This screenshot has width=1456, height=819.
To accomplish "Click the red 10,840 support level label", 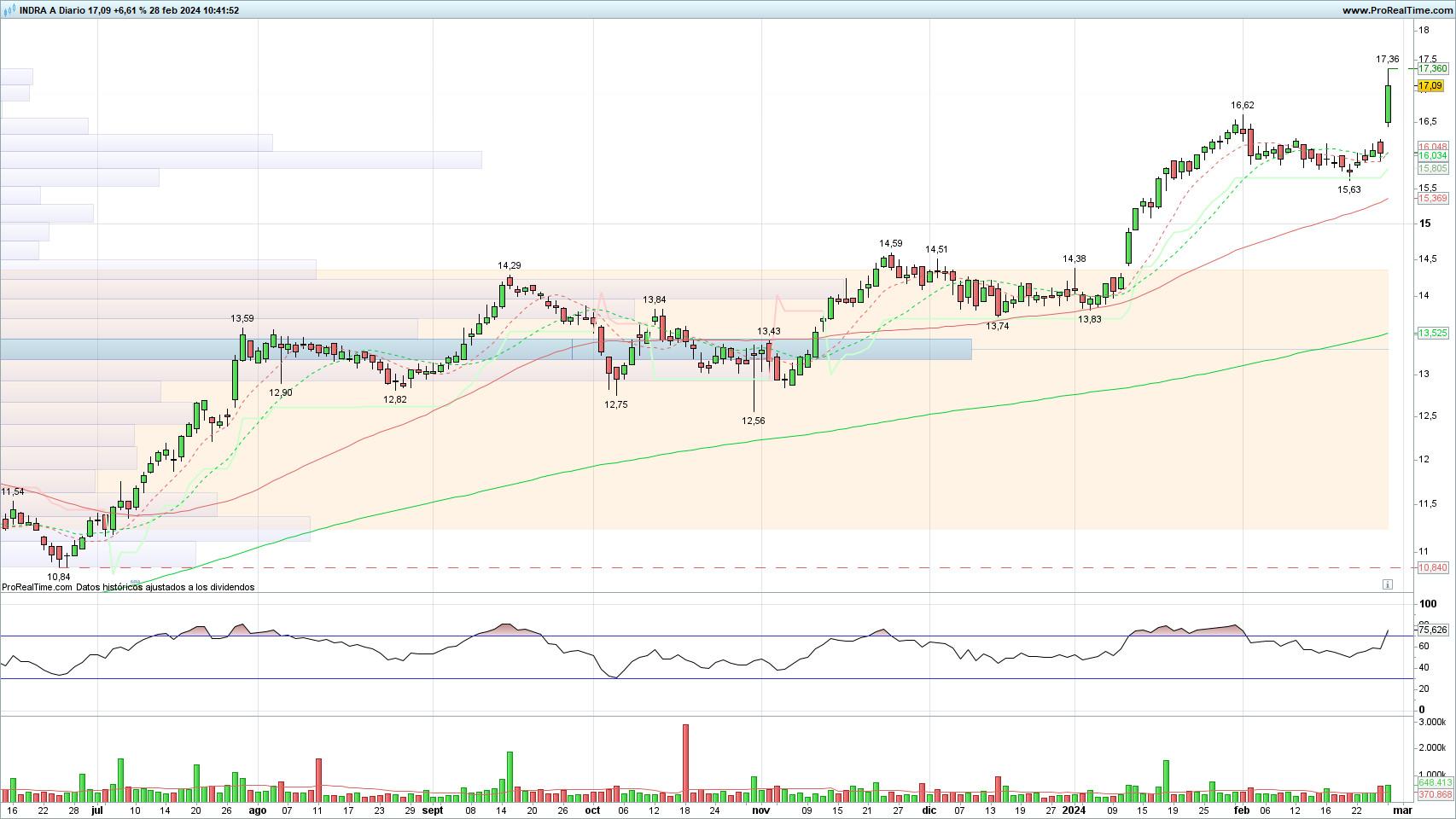I will tap(1433, 567).
